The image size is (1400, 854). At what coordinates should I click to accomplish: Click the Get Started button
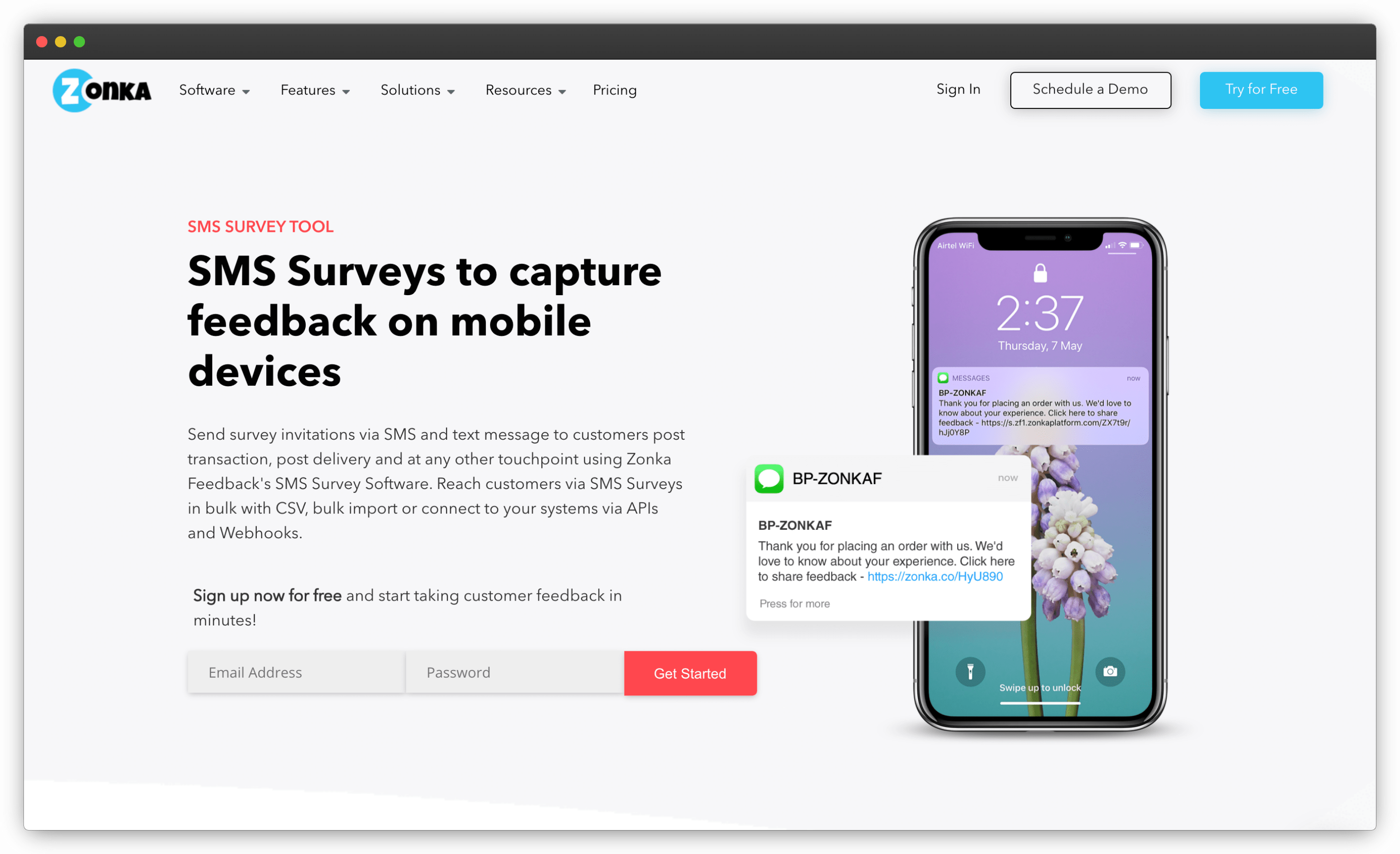click(x=691, y=673)
